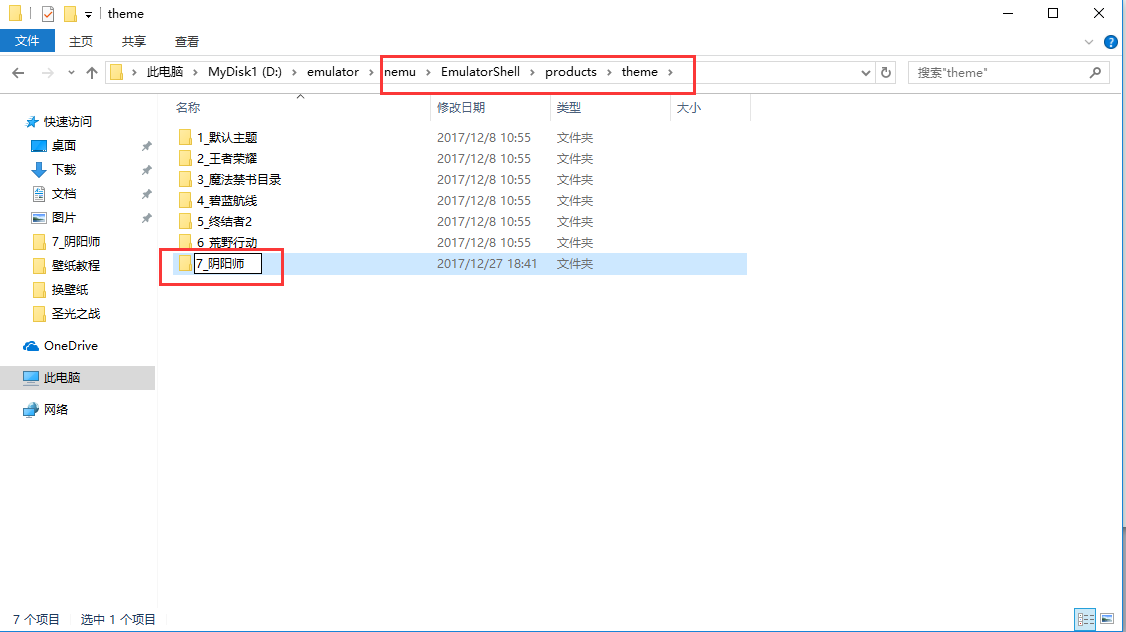Click the Up directory arrow icon

[92, 72]
